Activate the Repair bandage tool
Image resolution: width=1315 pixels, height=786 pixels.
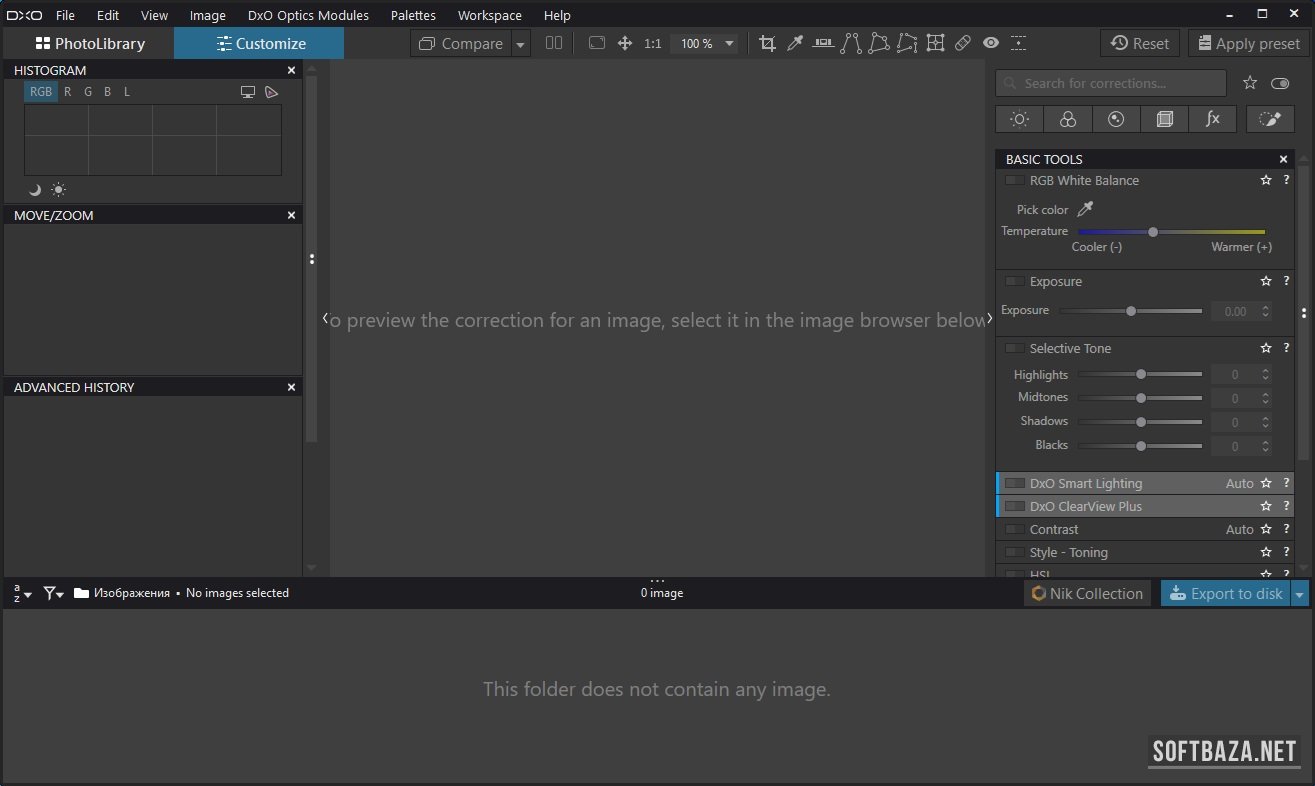(962, 43)
